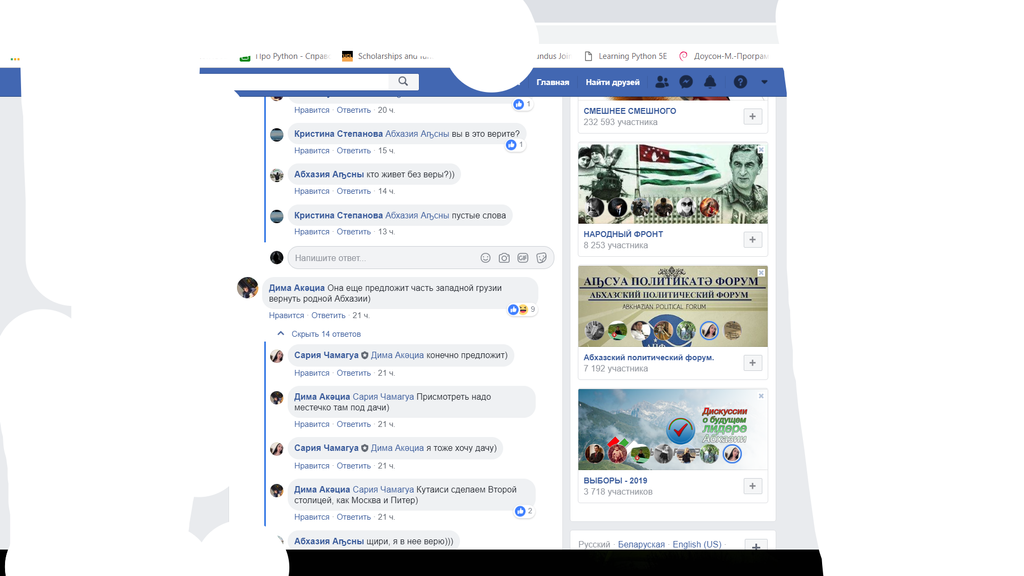The height and width of the screenshot is (576, 1024).
Task: Open the notifications bell icon
Action: 711,81
